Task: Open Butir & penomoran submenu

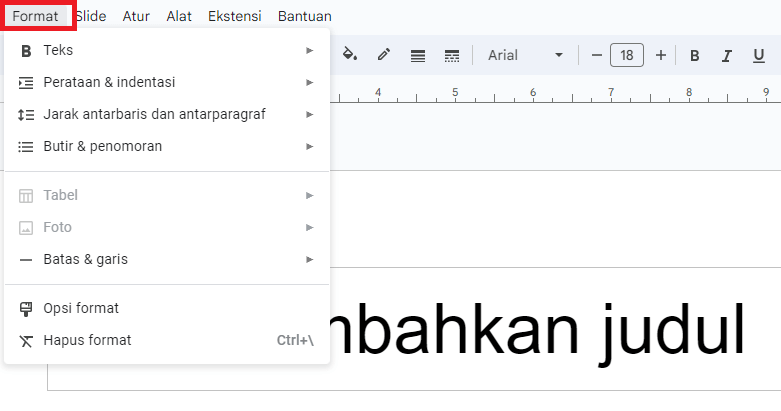Action: [x=167, y=146]
